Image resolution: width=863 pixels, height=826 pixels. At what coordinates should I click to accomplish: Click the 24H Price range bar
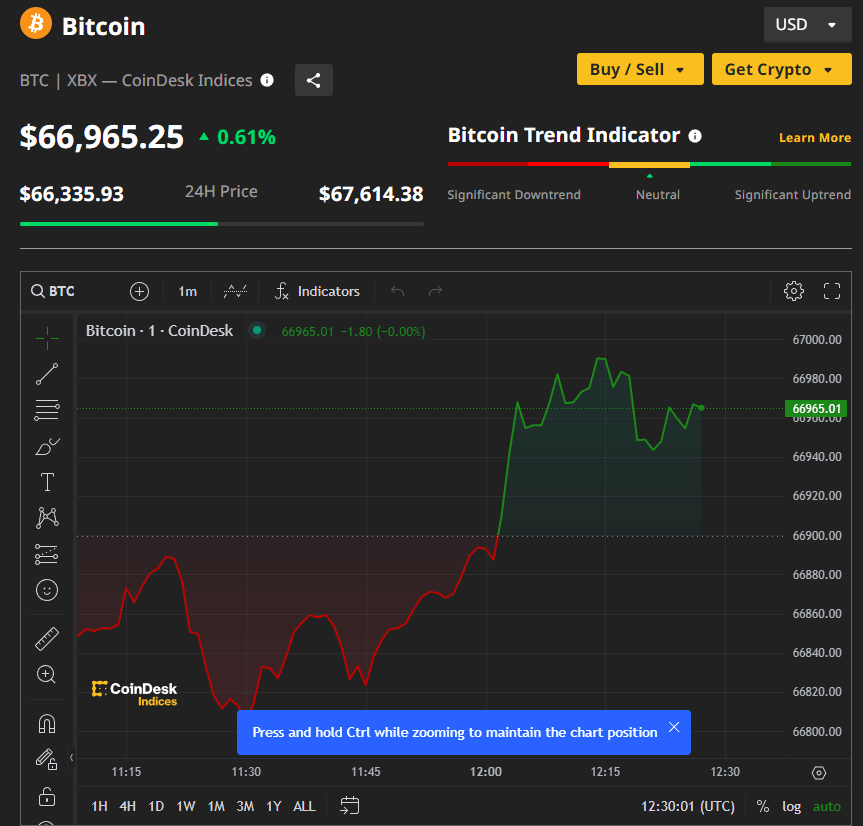[x=222, y=224]
